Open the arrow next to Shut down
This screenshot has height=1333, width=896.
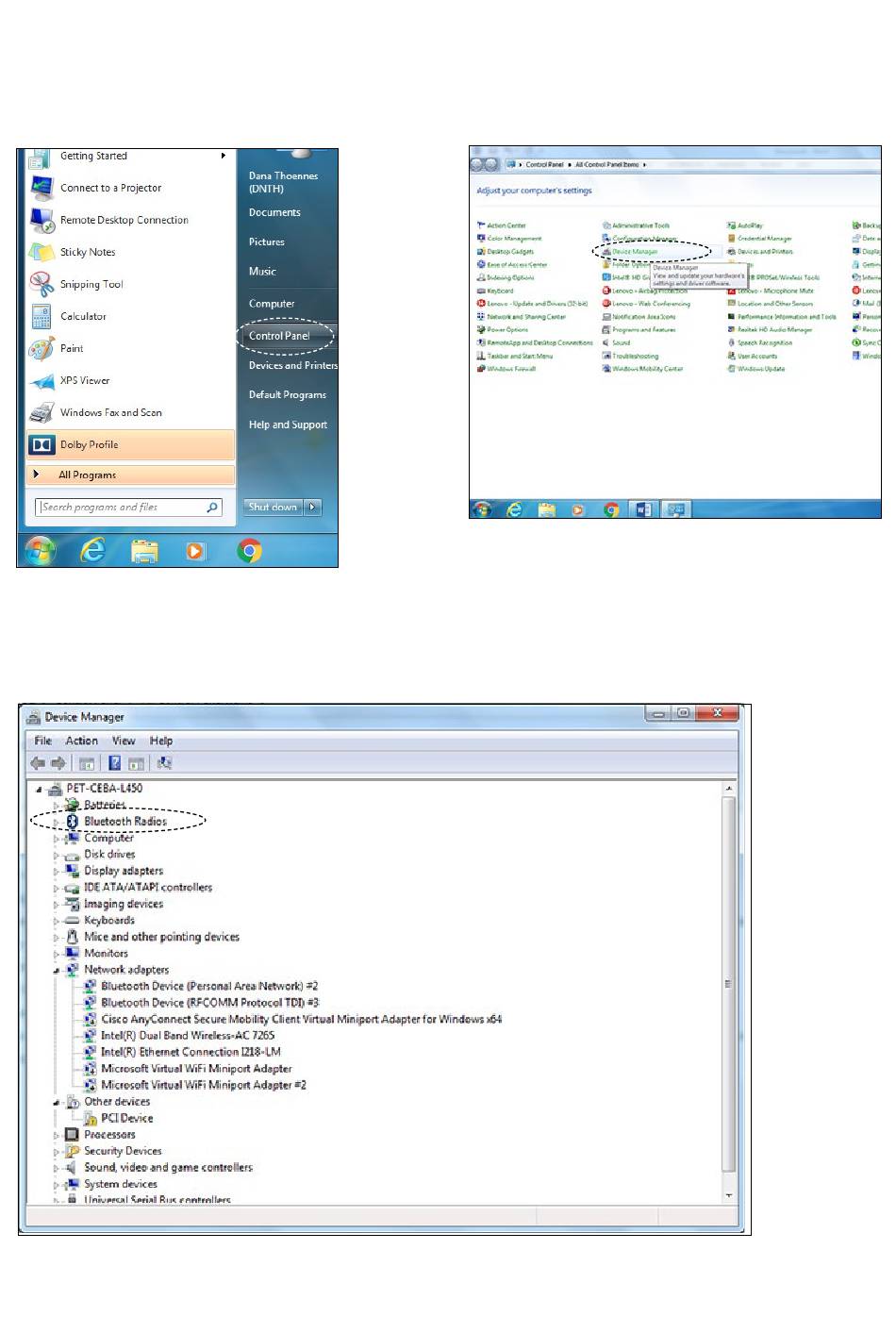(313, 507)
